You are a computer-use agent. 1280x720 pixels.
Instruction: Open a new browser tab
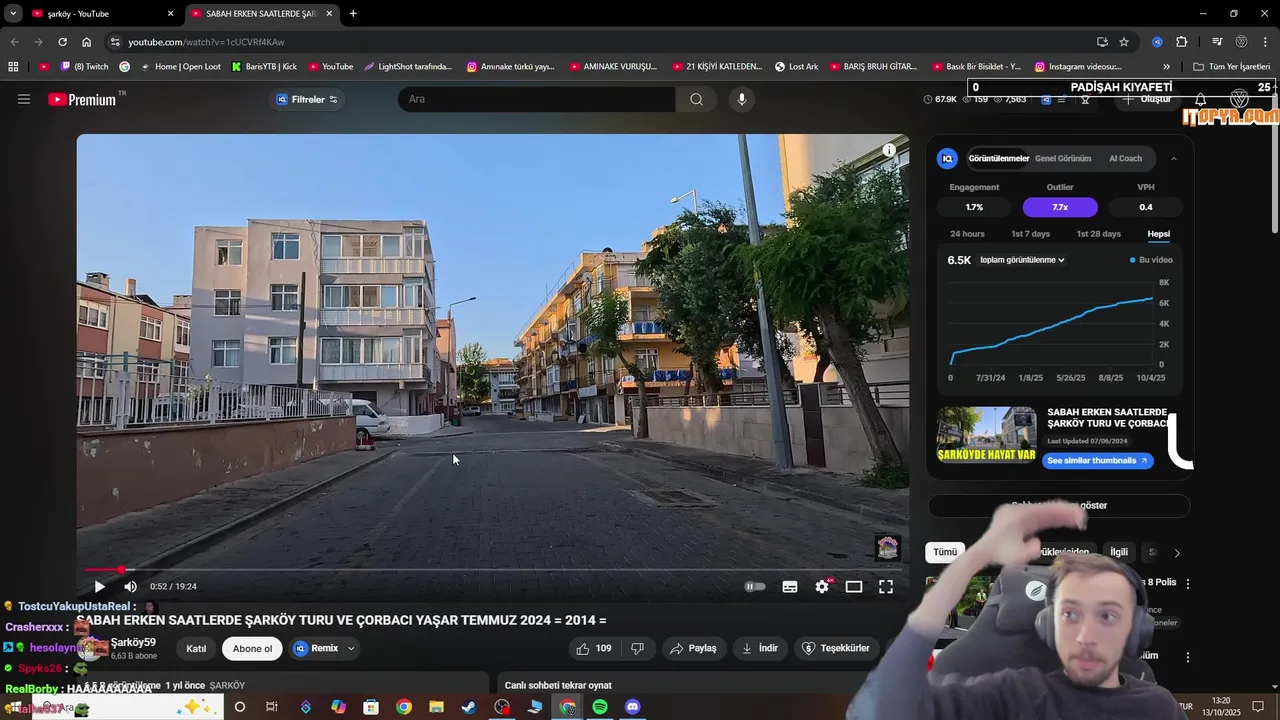coord(353,14)
